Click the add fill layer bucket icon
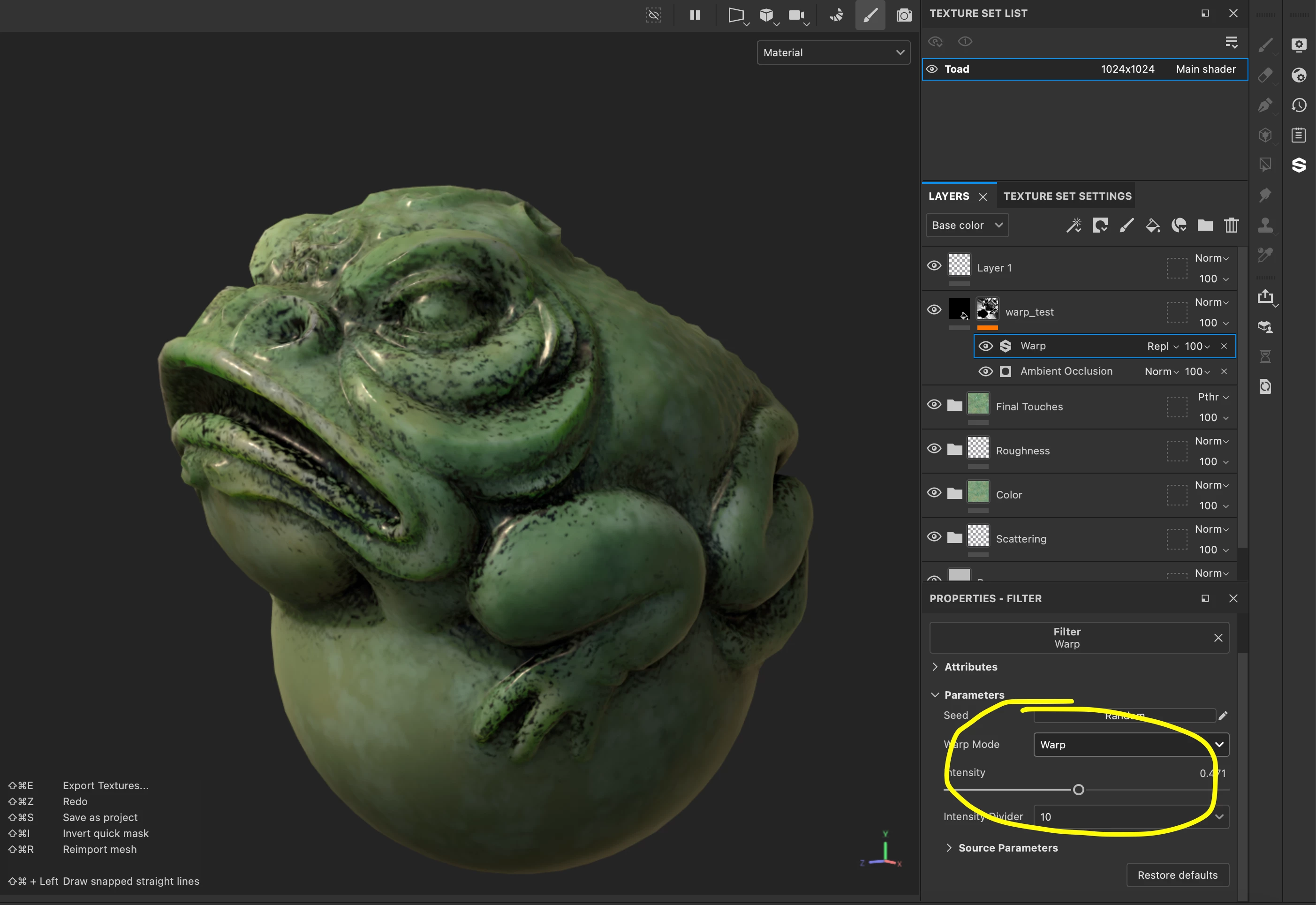Screen dimensions: 1316x905 click(x=1152, y=226)
